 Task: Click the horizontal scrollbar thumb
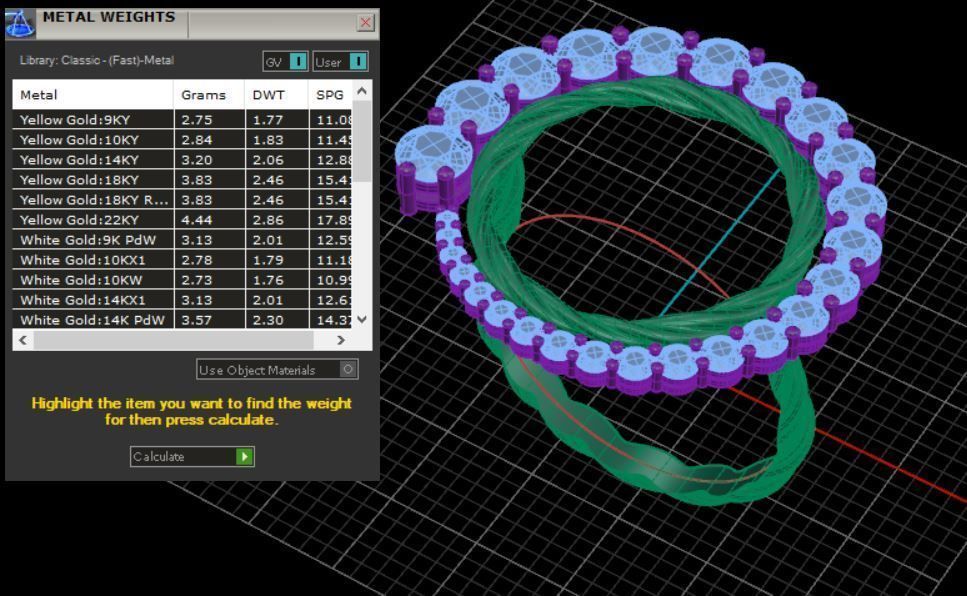[173, 340]
